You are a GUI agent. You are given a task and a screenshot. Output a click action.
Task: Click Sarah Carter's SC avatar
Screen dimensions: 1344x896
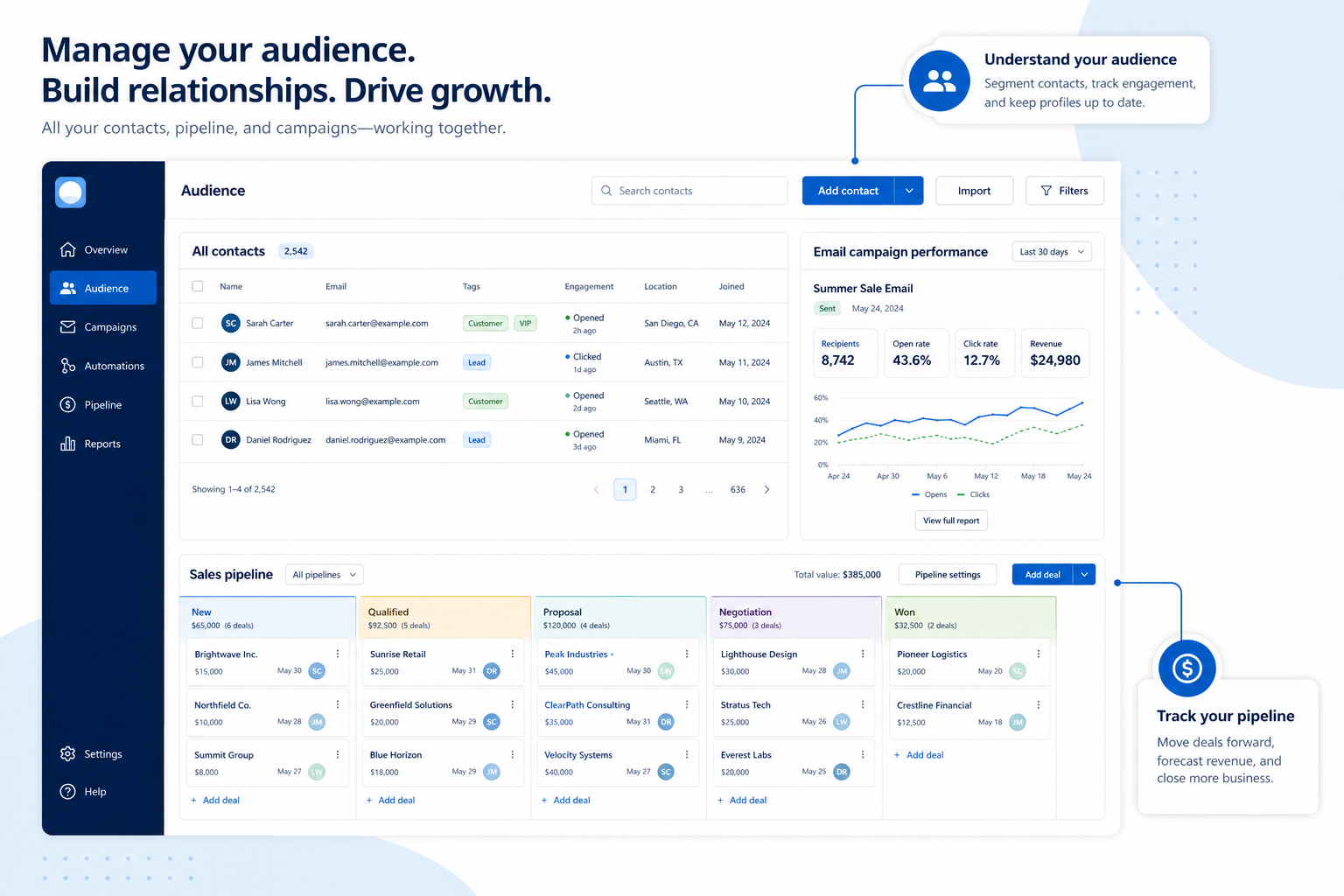(230, 323)
